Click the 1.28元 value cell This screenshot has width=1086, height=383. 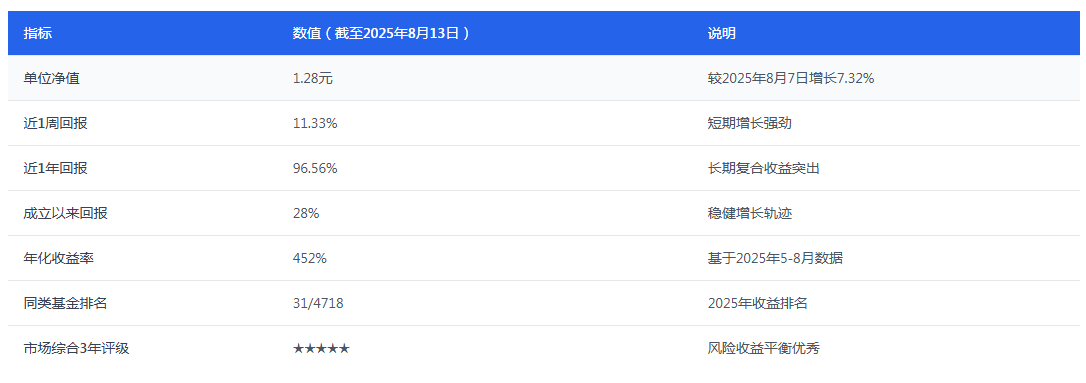(313, 78)
